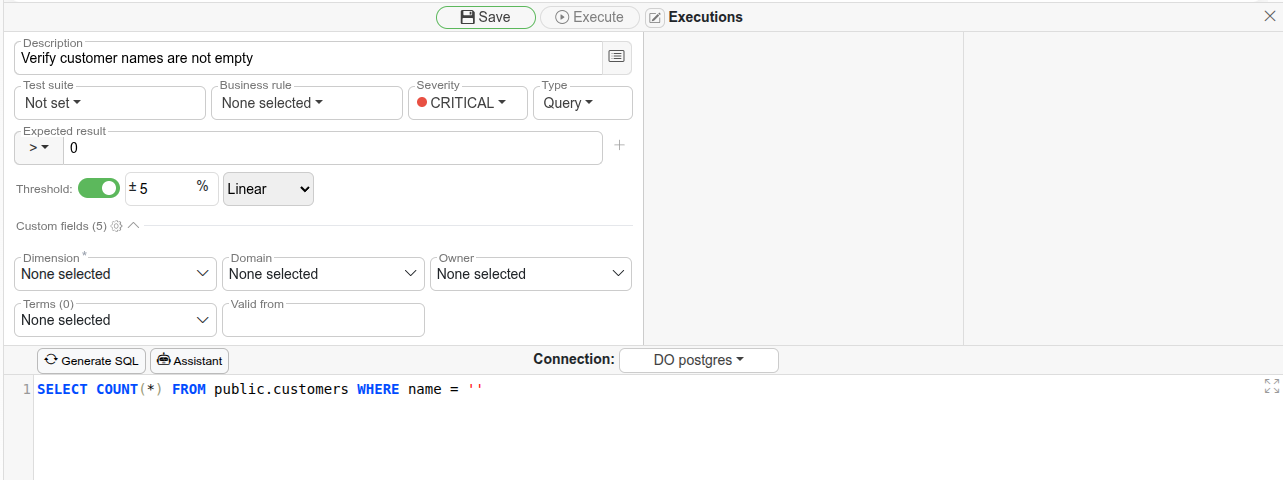Disable the Threshold toggle

click(99, 188)
